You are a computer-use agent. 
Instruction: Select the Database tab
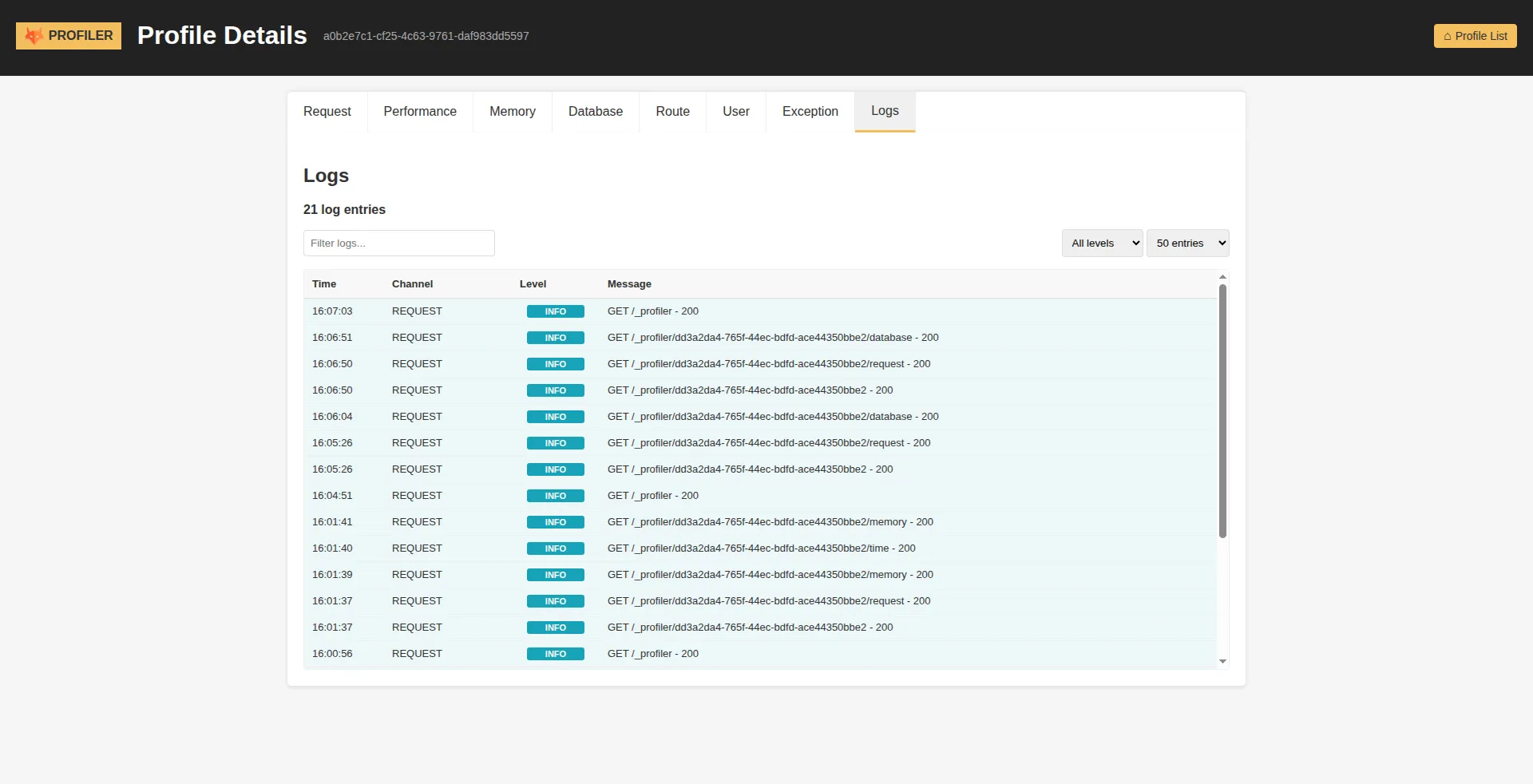[x=596, y=112]
